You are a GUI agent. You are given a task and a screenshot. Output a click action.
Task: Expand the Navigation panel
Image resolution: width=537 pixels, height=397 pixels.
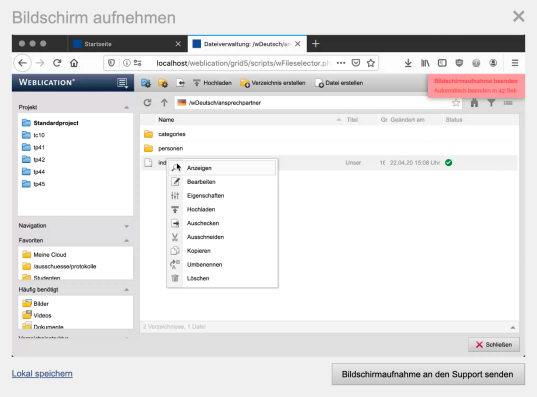(x=127, y=226)
